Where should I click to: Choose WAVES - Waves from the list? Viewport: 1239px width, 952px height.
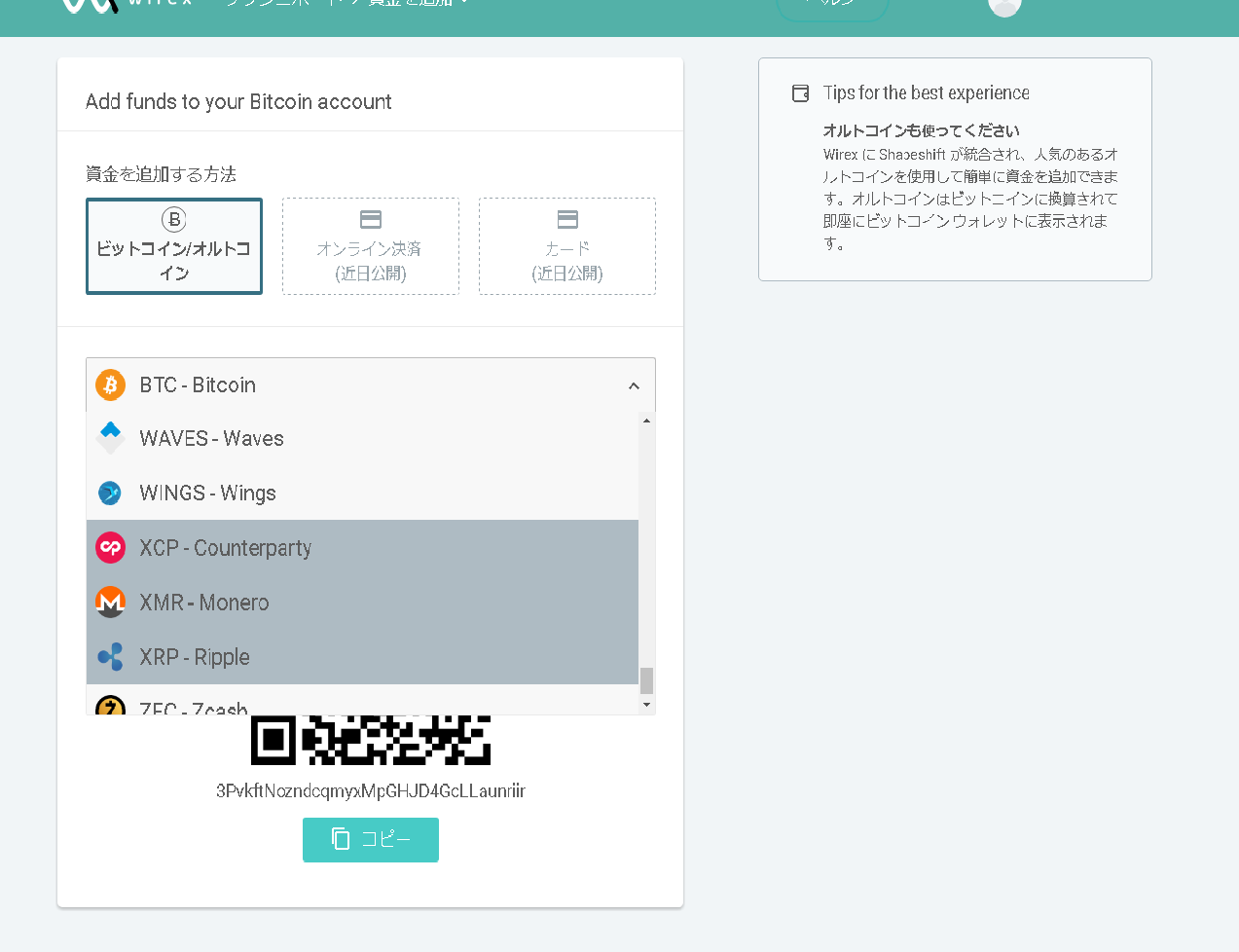362,439
